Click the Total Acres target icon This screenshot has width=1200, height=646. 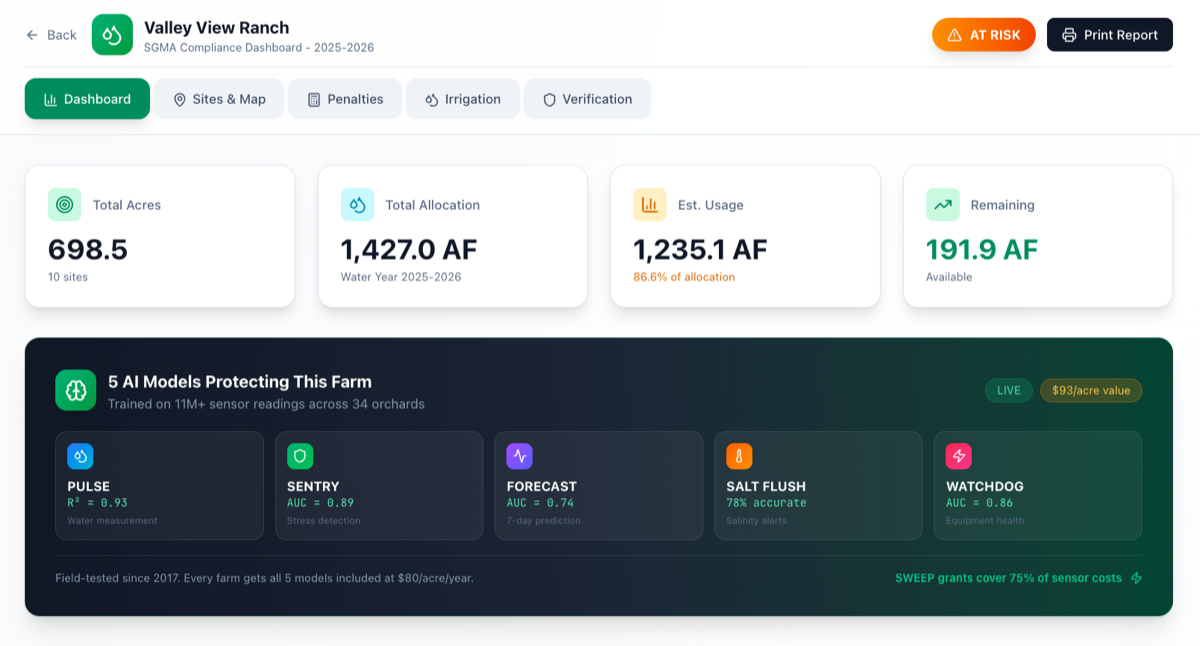pos(64,204)
